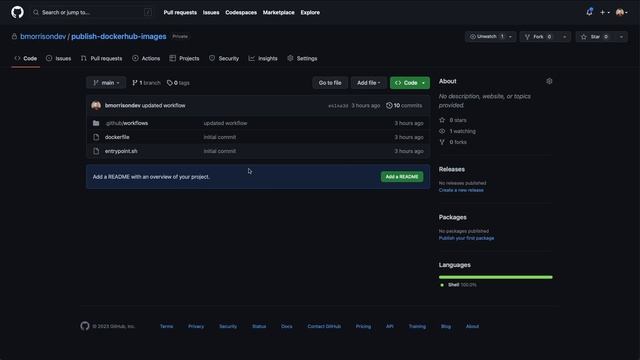Open the green Code clone dropdown
Viewport: 640px width, 360px height.
(410, 83)
